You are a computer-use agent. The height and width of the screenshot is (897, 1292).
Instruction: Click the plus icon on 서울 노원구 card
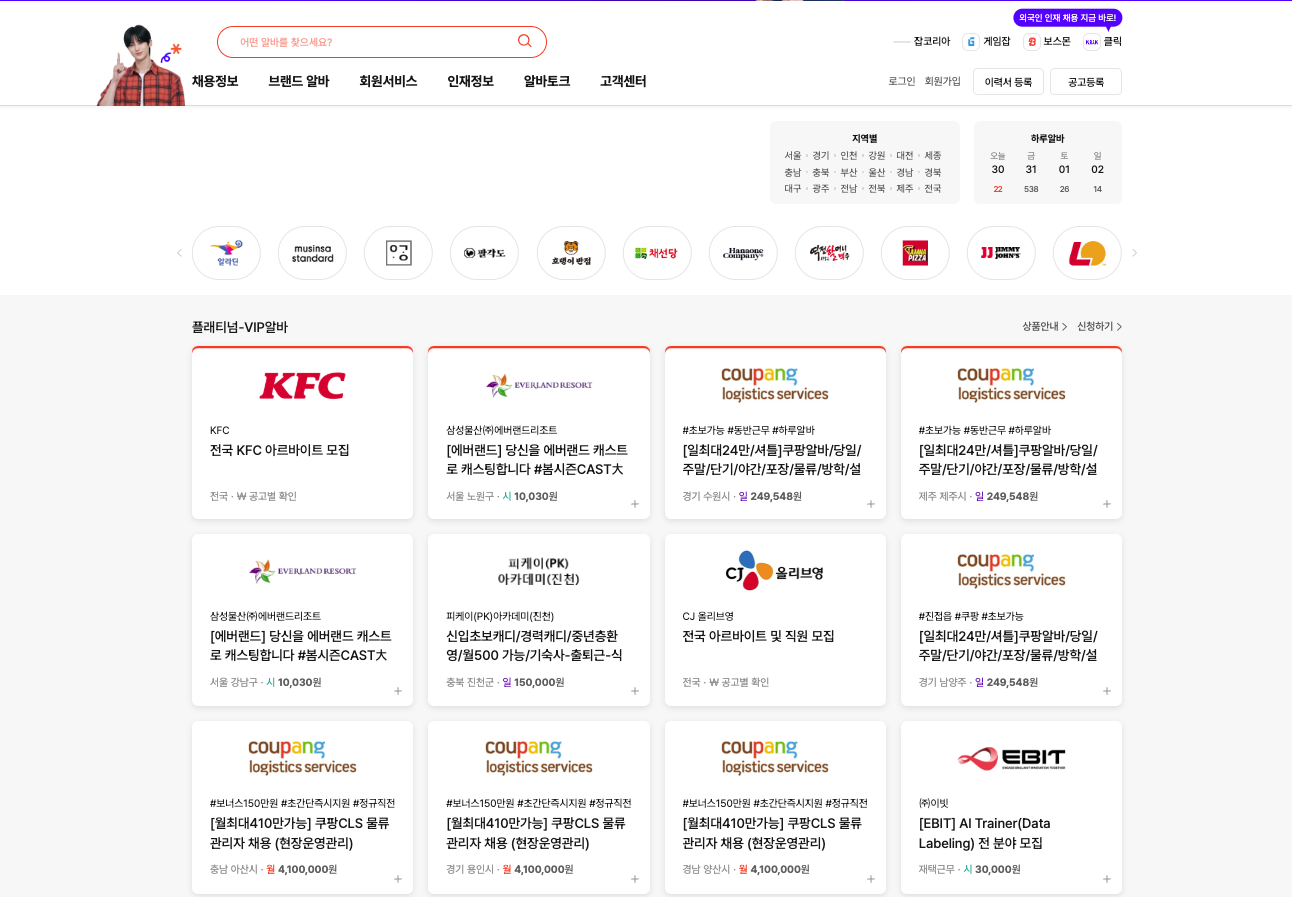pyautogui.click(x=635, y=504)
